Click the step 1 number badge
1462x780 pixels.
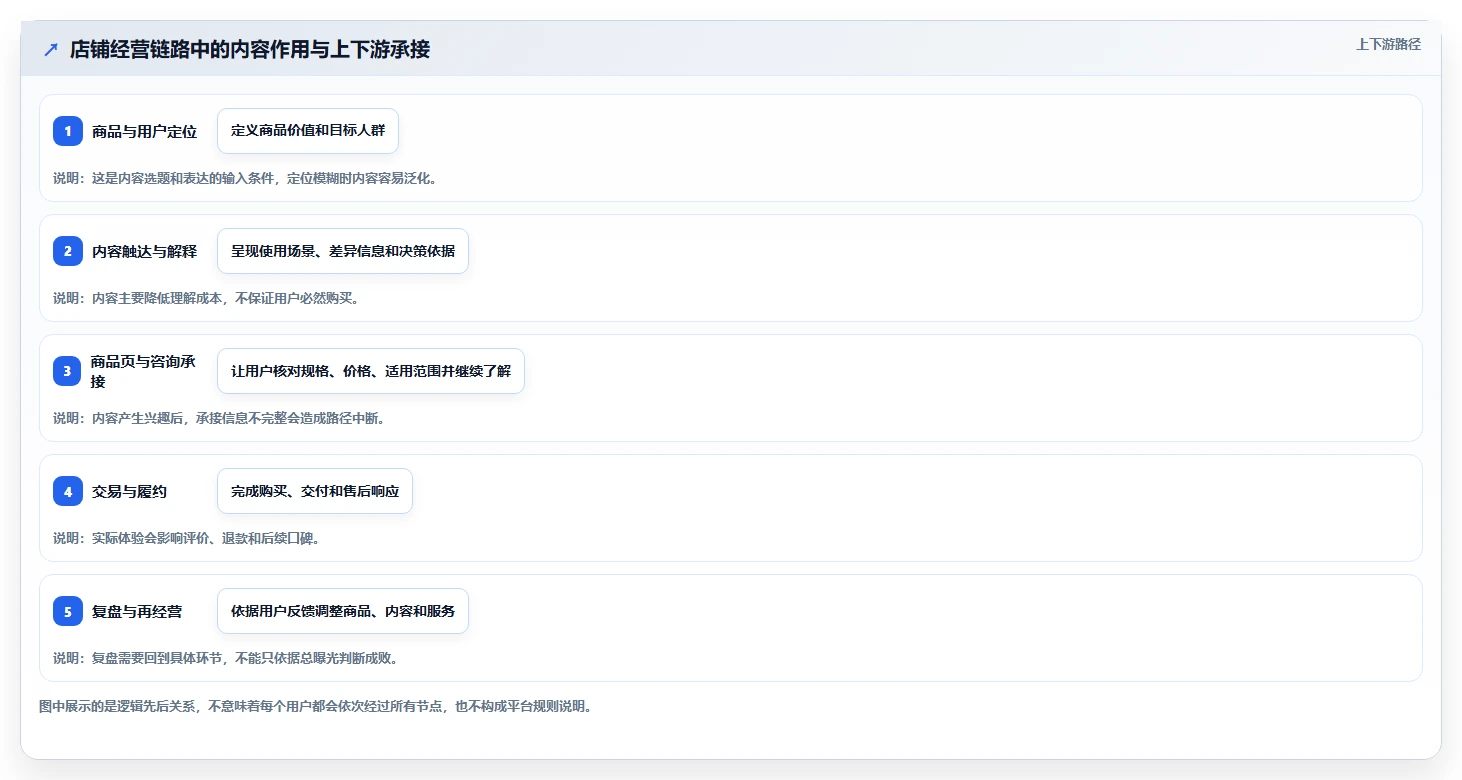pyautogui.click(x=68, y=131)
